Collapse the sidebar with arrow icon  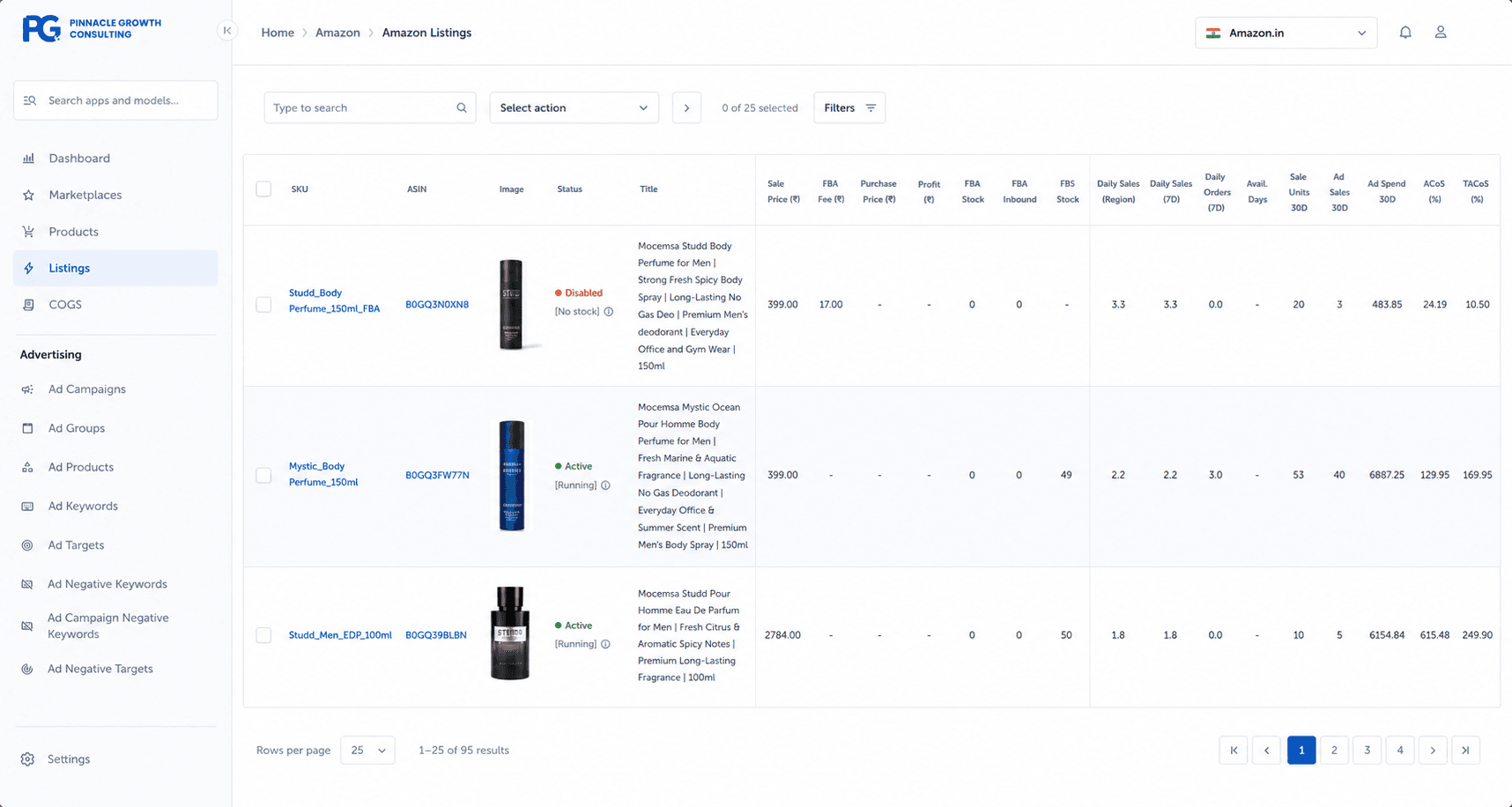(227, 31)
